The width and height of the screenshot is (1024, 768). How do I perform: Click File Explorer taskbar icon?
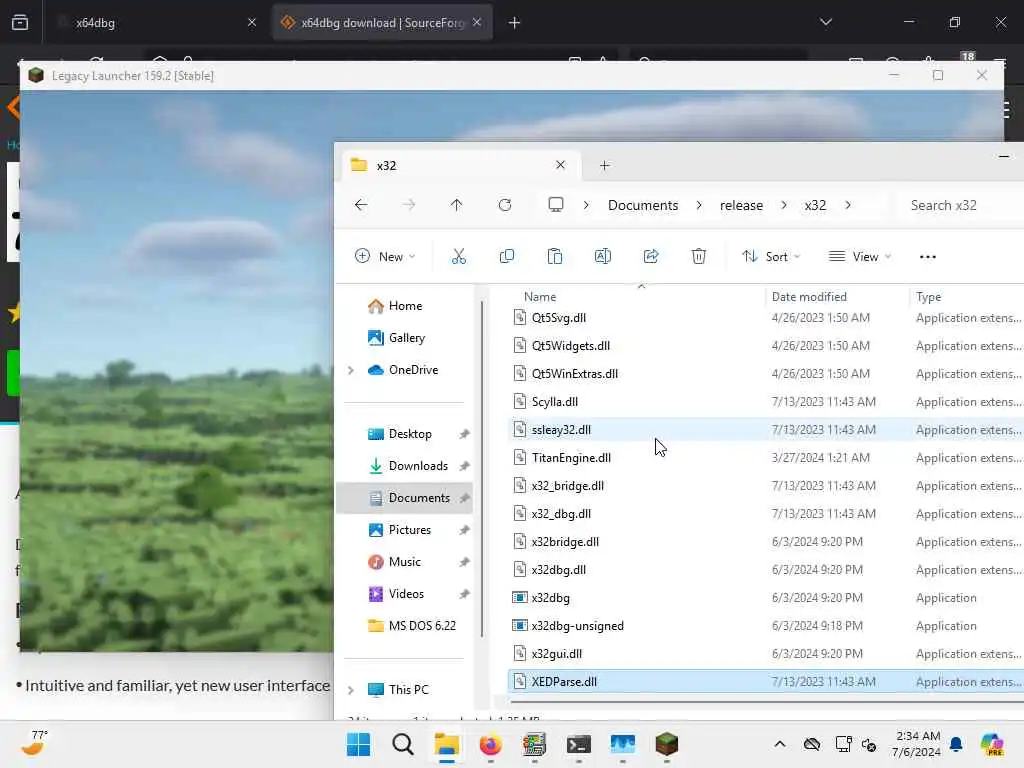[x=447, y=744]
